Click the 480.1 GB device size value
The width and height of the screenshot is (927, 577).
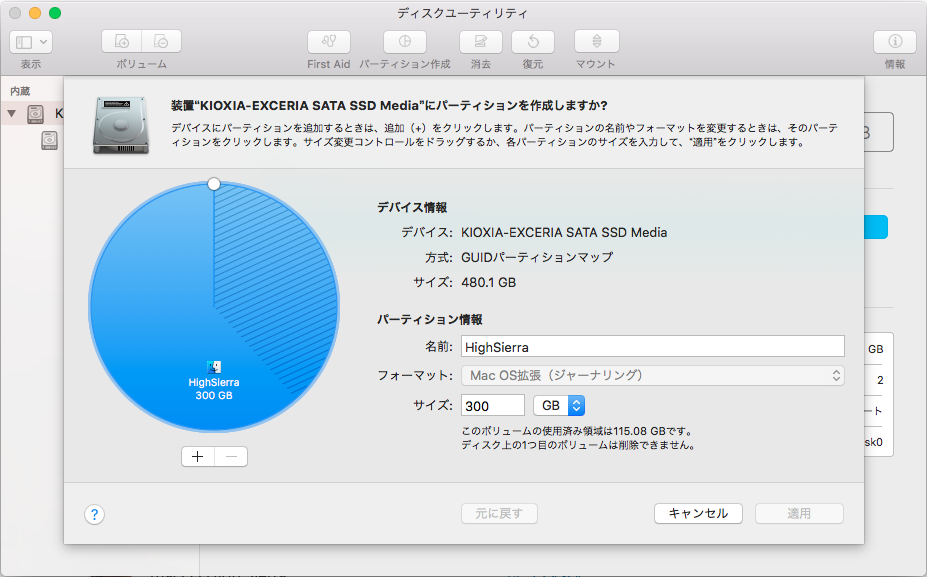[488, 282]
